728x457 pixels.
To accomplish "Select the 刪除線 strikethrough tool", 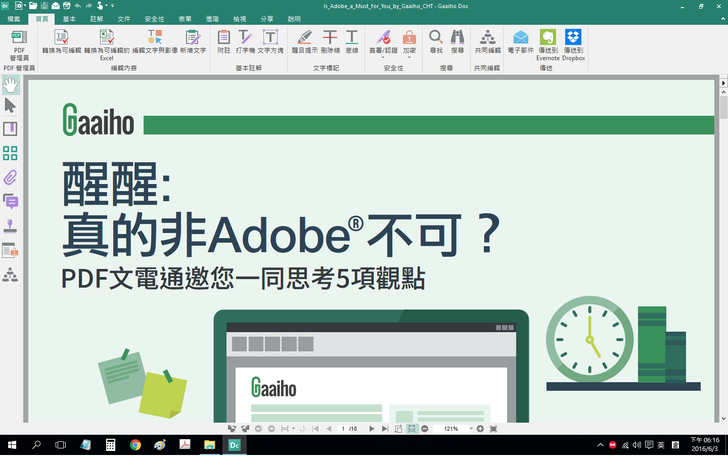I will [330, 42].
